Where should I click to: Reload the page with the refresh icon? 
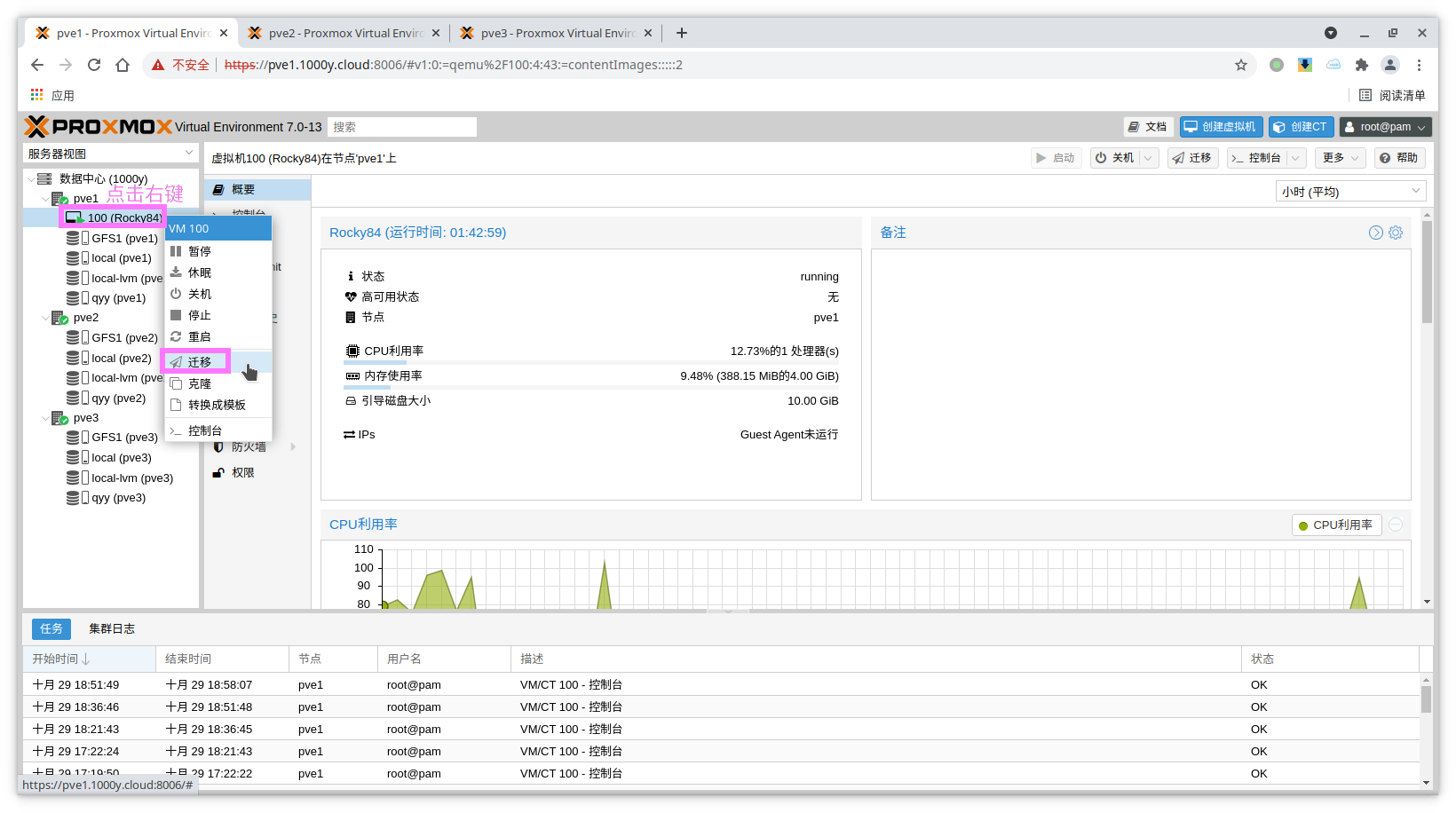94,65
